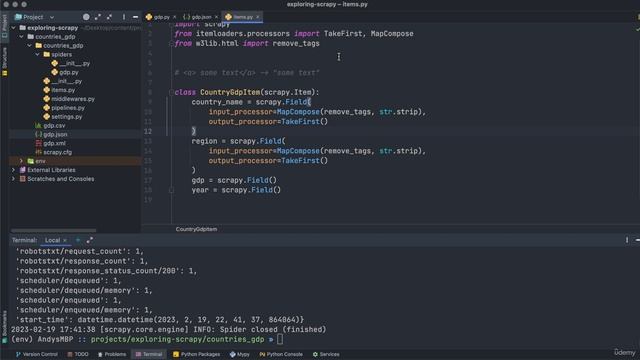Open Project panel options (three dots)
Image resolution: width=640 pixels, height=360 pixels.
pyautogui.click(x=124, y=17)
